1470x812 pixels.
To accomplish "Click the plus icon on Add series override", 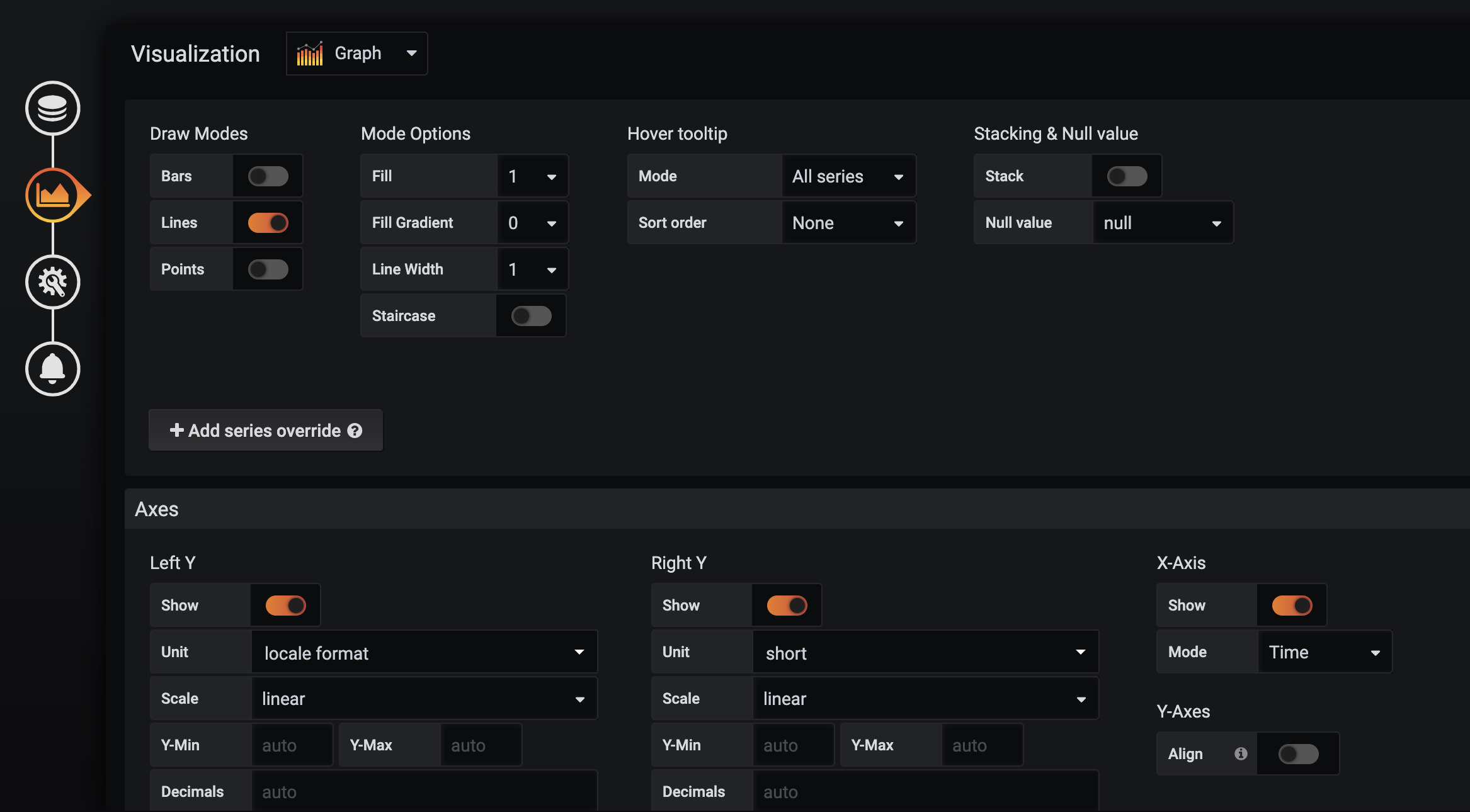I will pyautogui.click(x=176, y=430).
